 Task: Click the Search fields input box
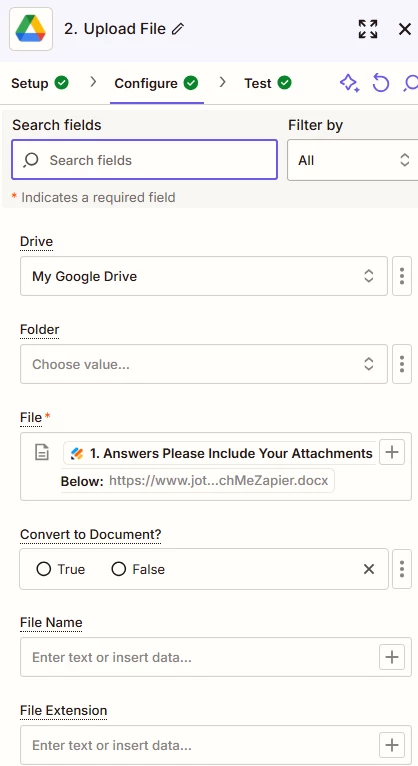(145, 160)
